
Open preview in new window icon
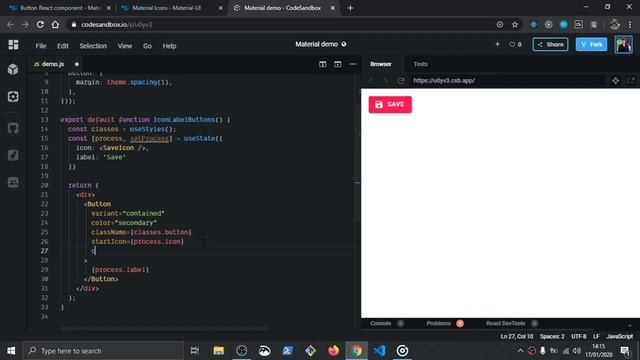631,80
